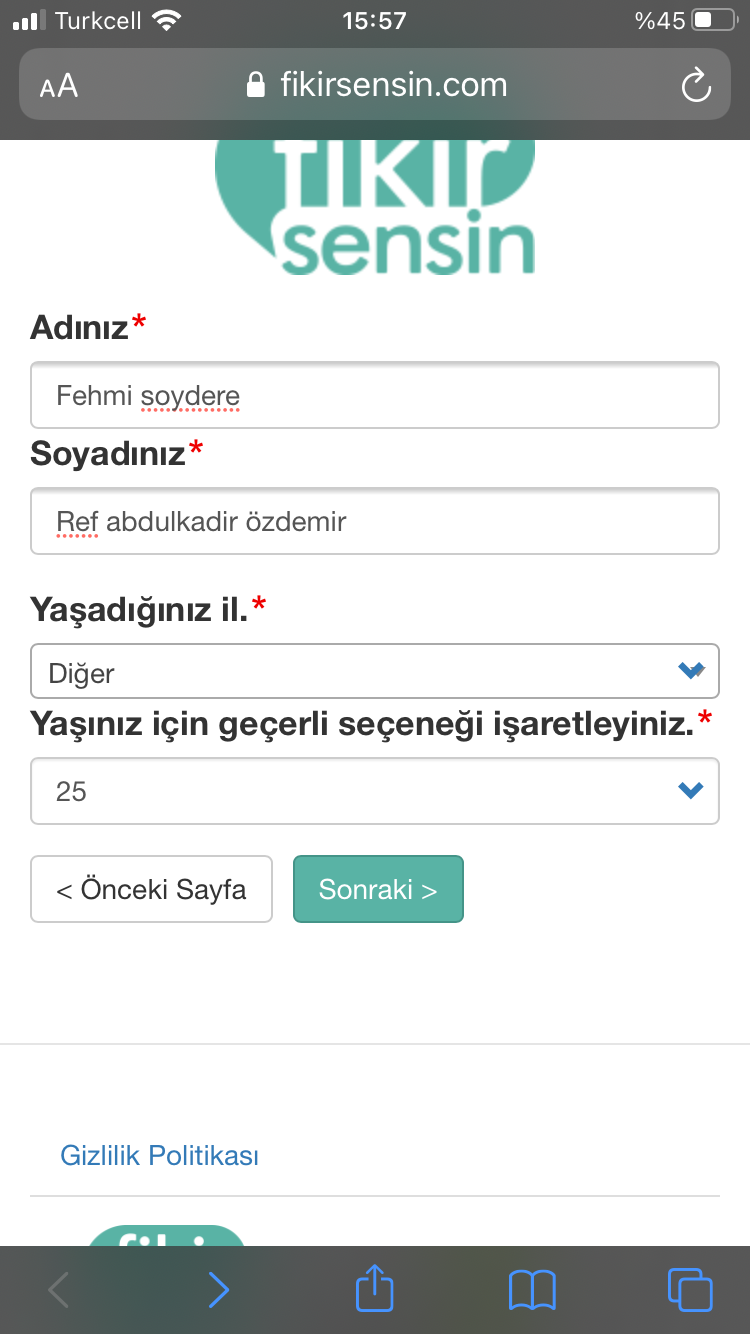The image size is (750, 1334).
Task: Click the < Önceki Sayfa button
Action: point(151,889)
